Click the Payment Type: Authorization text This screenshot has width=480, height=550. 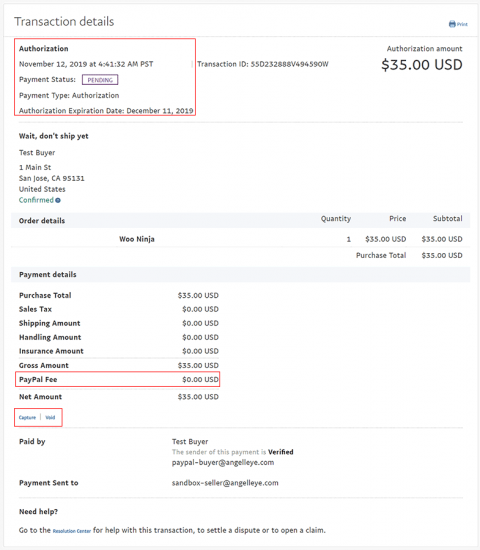point(69,95)
